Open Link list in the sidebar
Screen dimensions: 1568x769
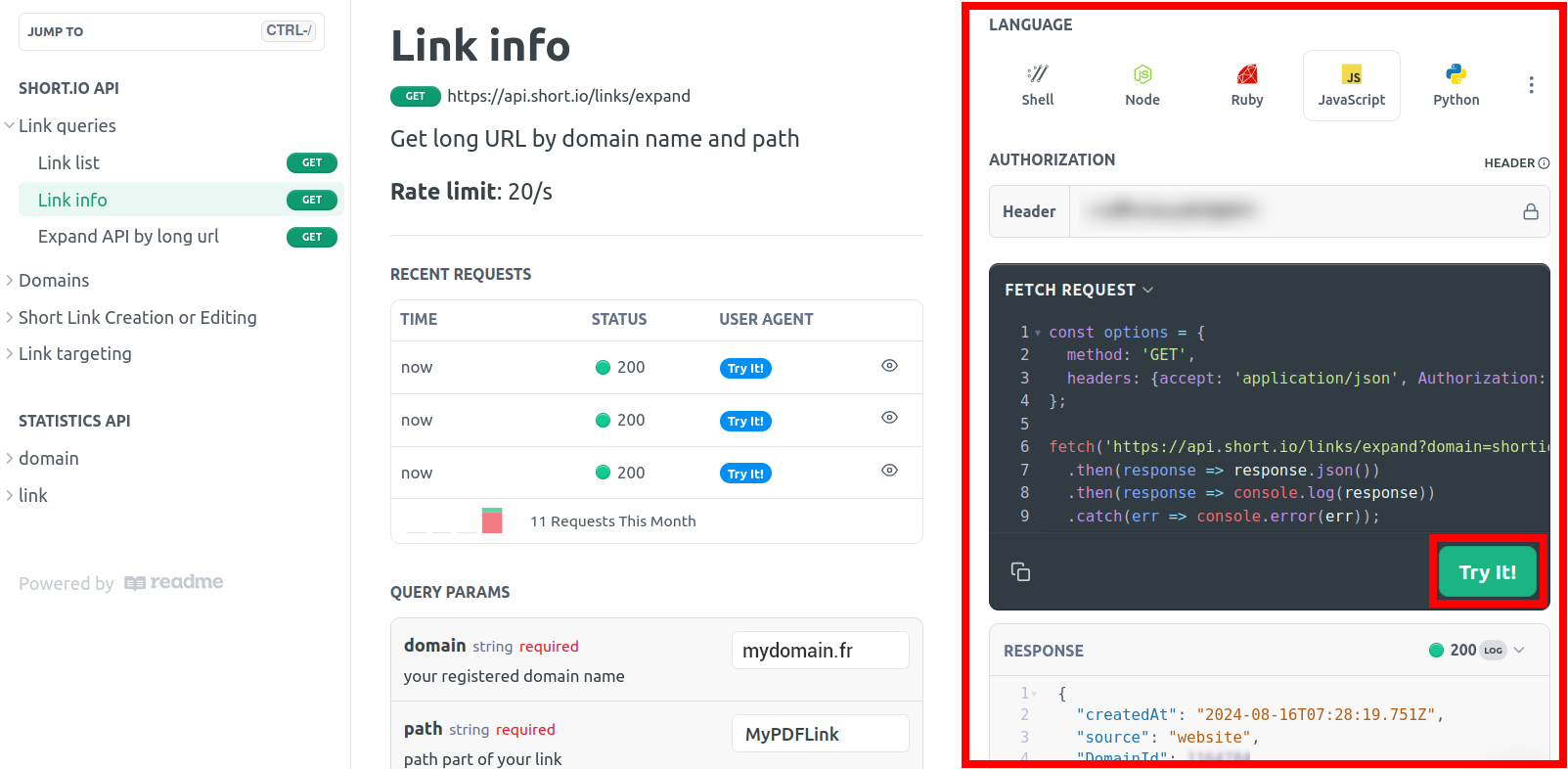68,163
